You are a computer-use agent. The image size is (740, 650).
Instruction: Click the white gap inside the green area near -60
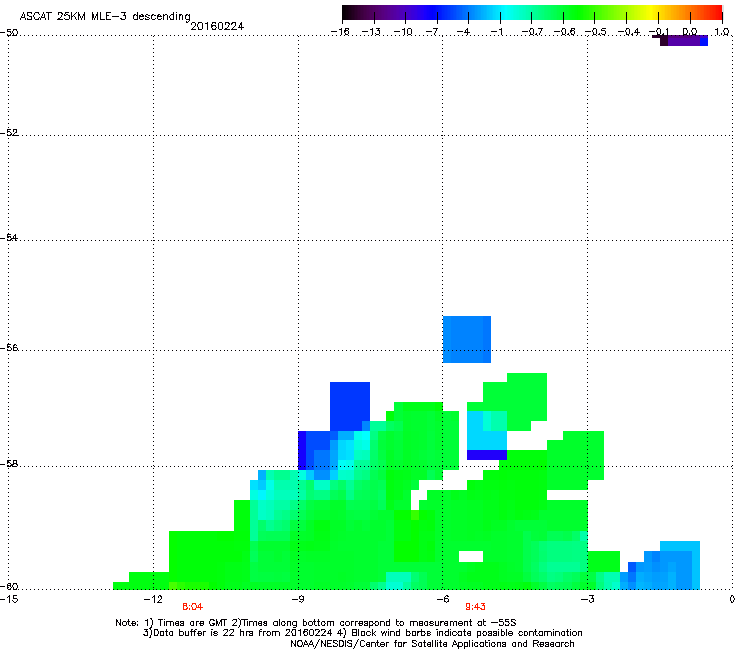point(471,557)
